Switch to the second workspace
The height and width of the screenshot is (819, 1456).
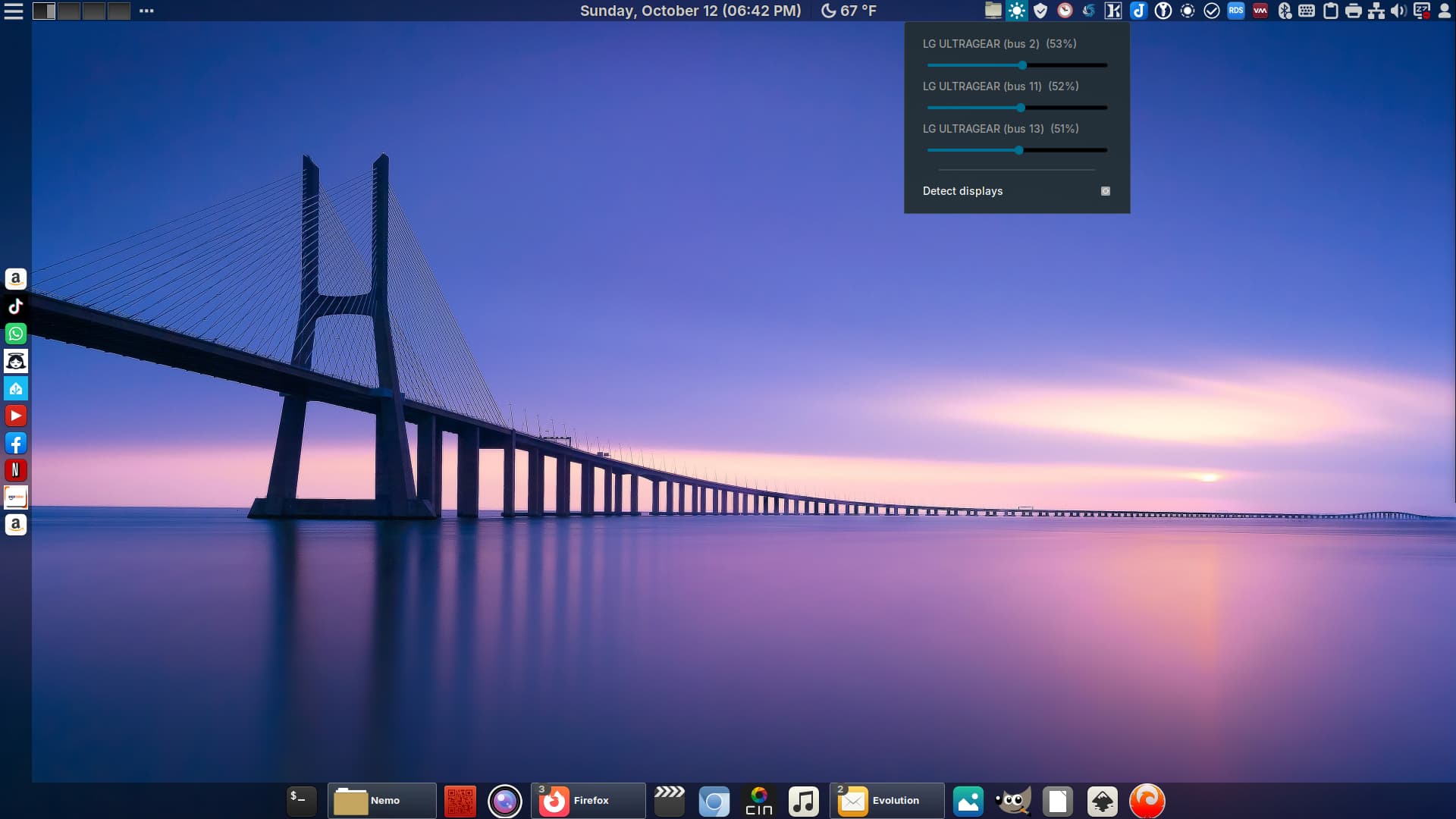69,11
